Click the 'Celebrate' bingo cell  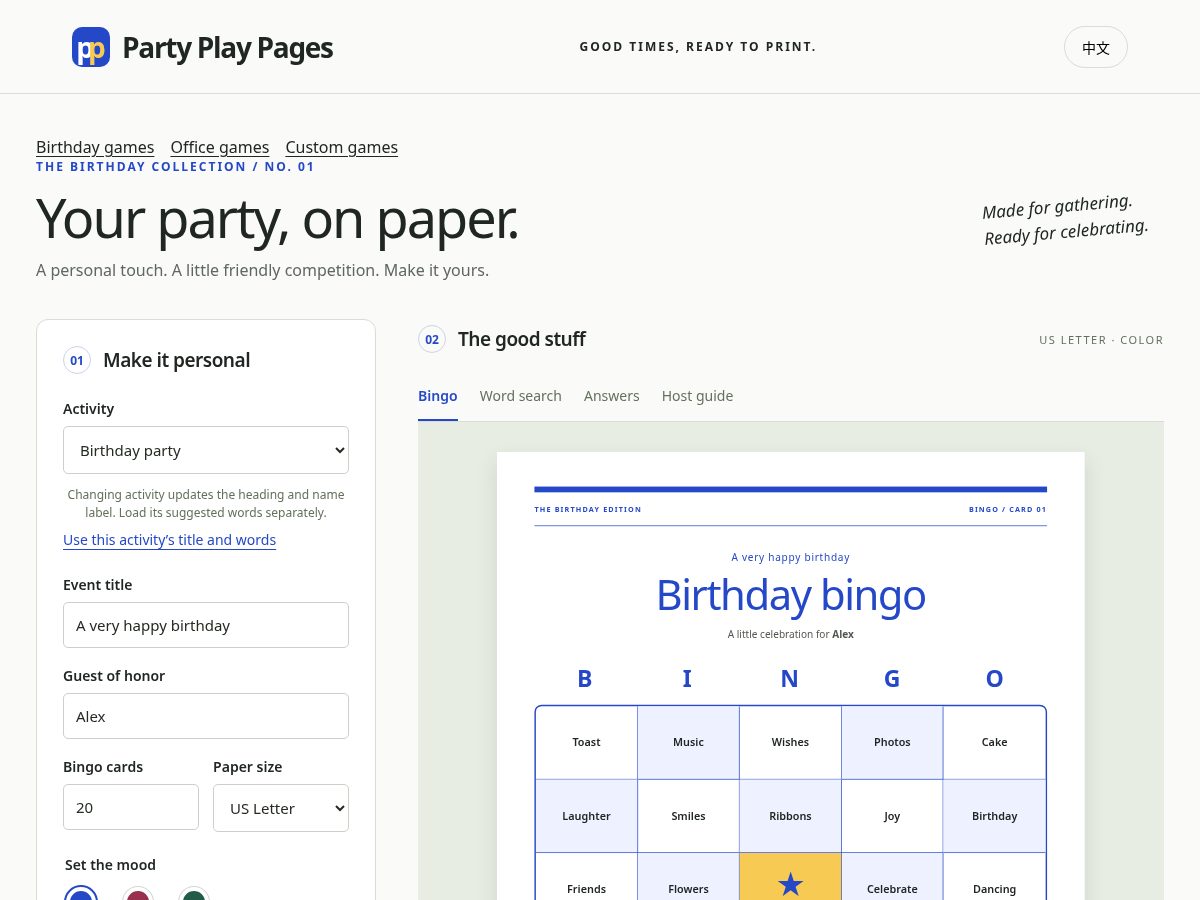(x=892, y=877)
